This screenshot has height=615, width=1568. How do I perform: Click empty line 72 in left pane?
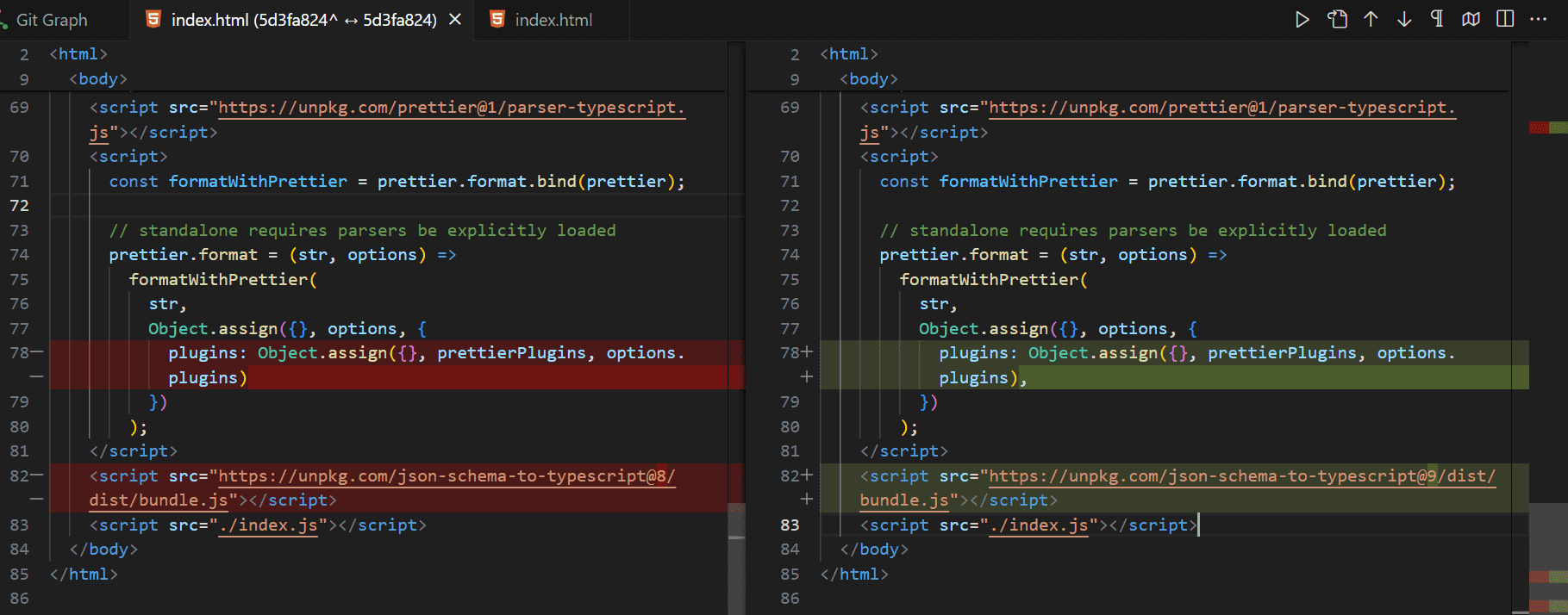click(x=345, y=206)
